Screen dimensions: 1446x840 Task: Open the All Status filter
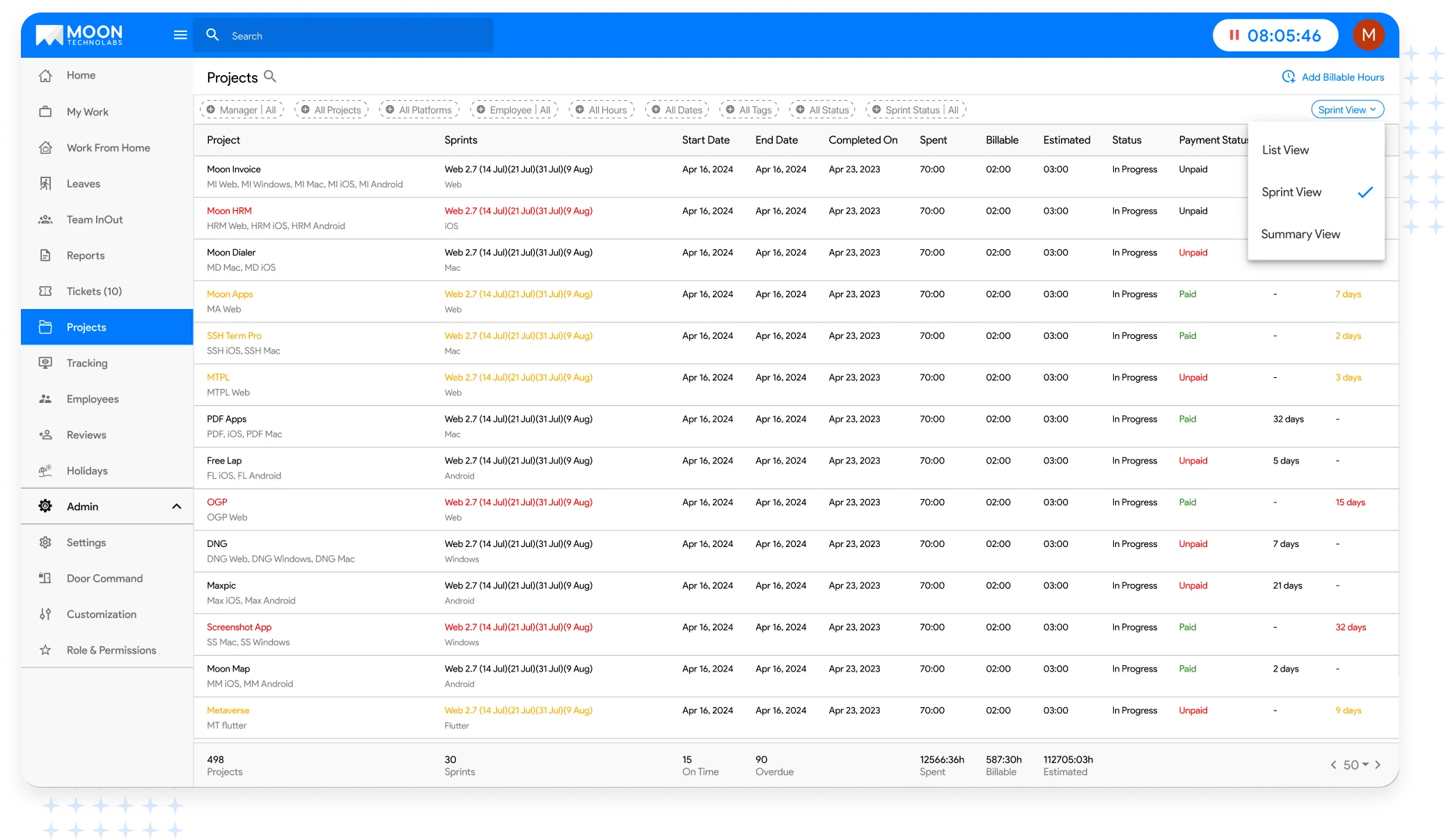pyautogui.click(x=822, y=109)
